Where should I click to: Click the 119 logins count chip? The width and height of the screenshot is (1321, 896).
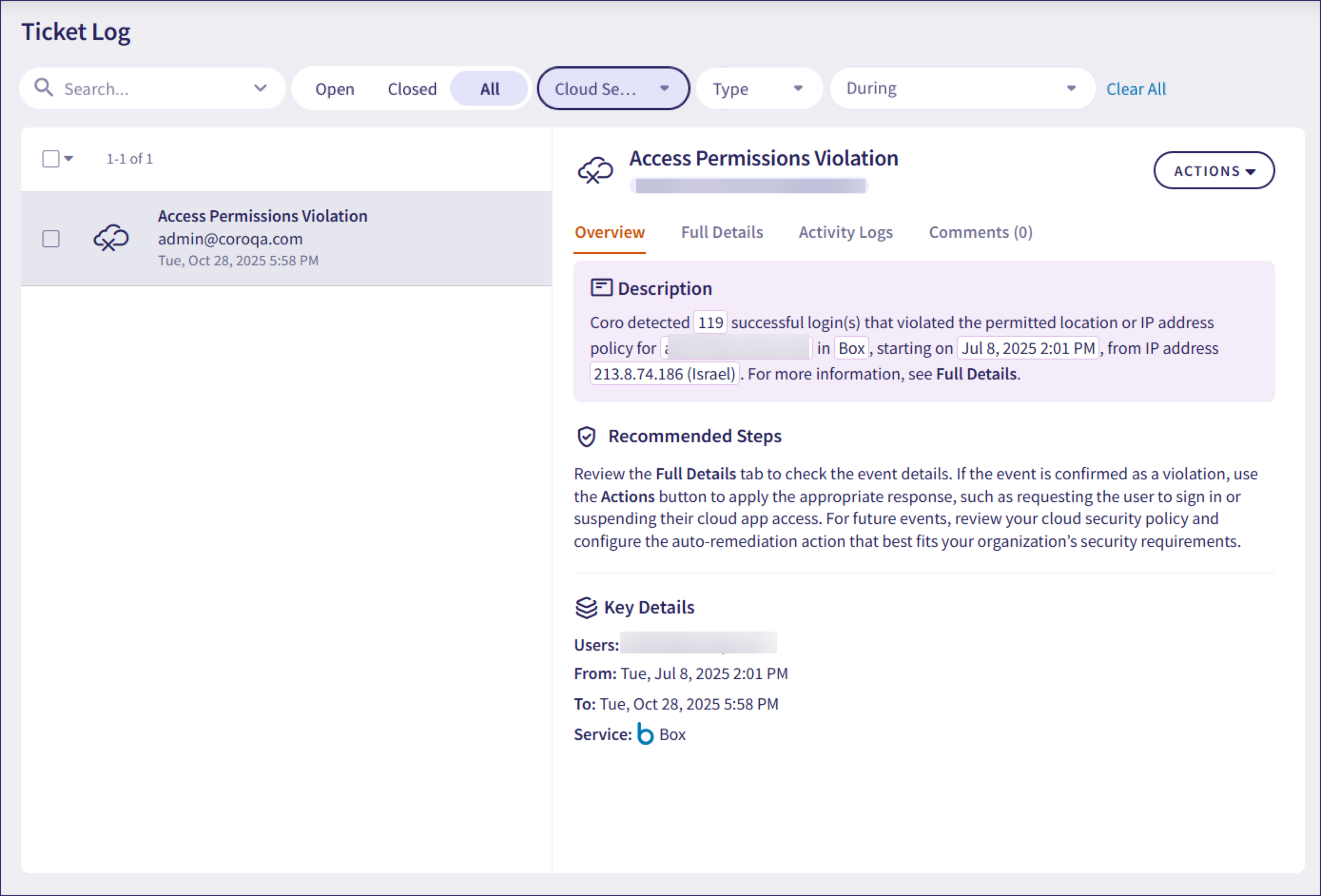(710, 322)
